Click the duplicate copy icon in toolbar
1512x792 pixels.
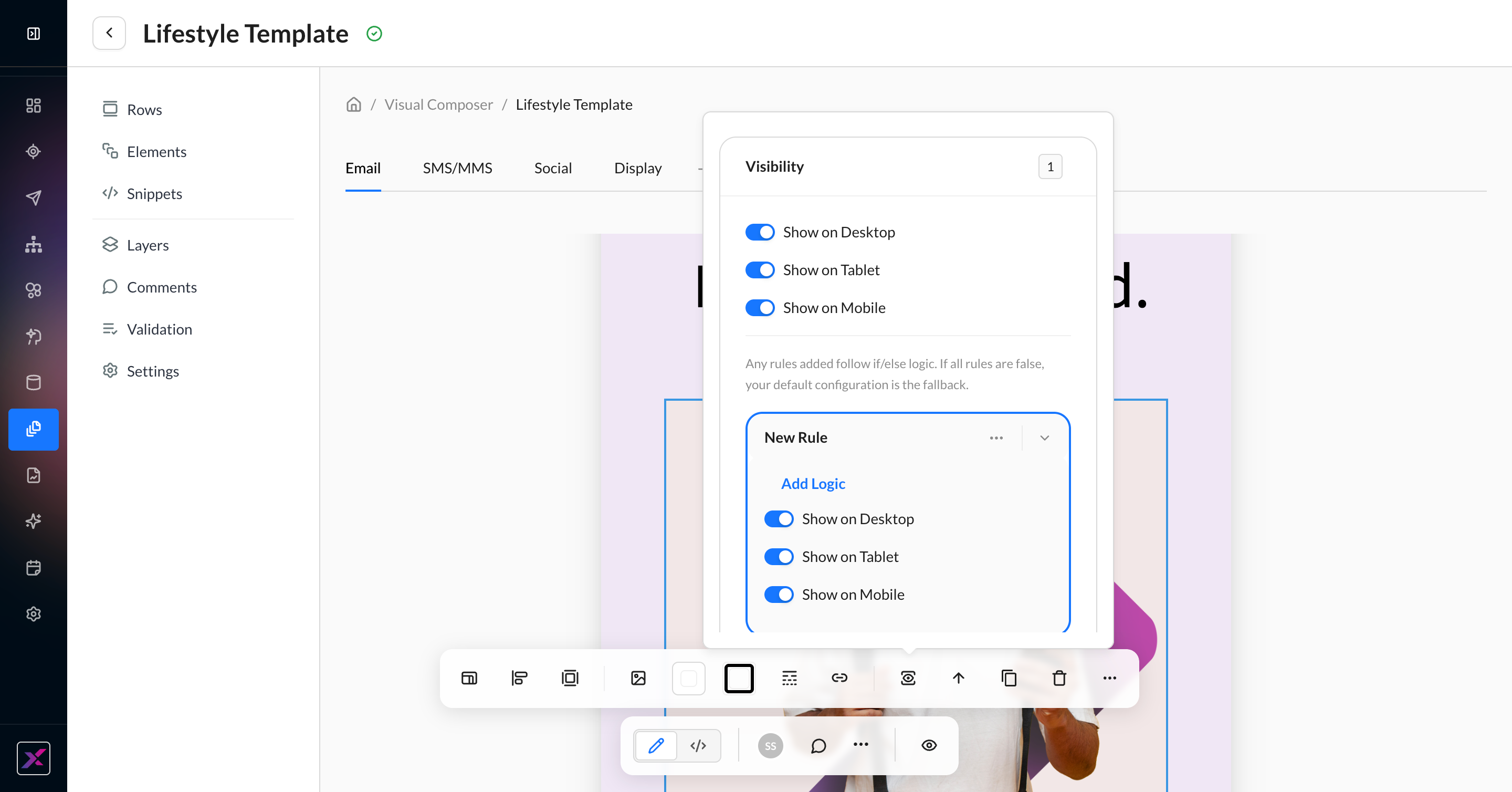tap(1009, 678)
